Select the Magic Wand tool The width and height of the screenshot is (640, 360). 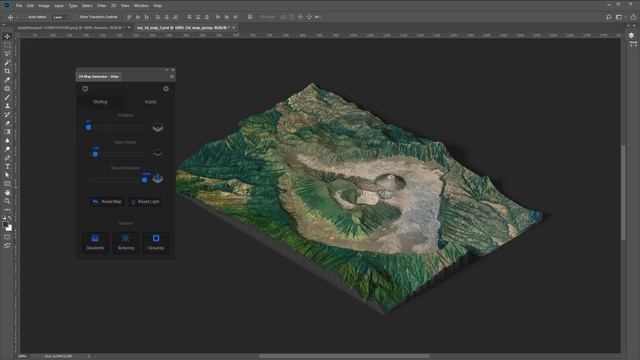tap(7, 62)
